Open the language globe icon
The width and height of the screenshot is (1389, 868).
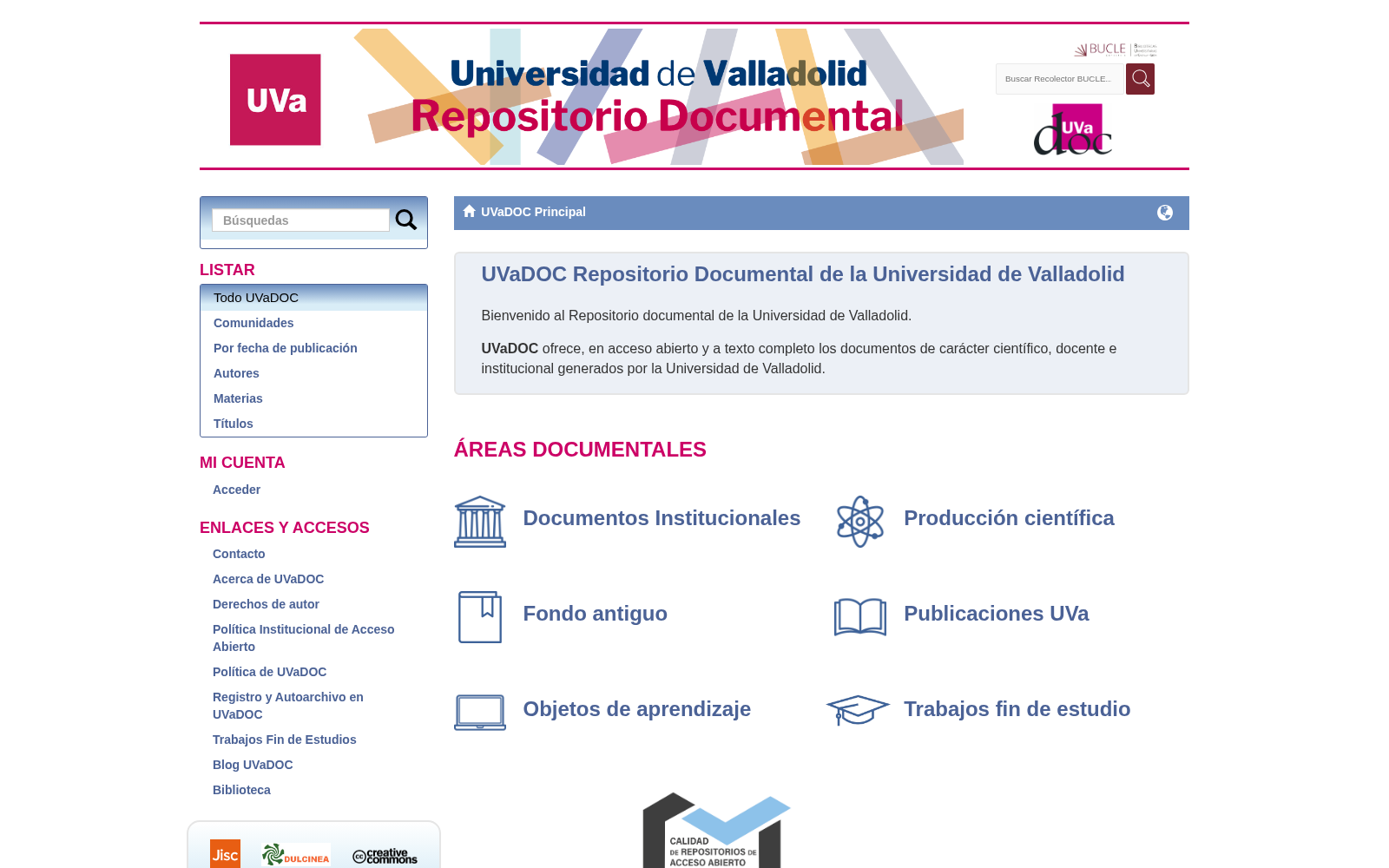pos(1165,213)
